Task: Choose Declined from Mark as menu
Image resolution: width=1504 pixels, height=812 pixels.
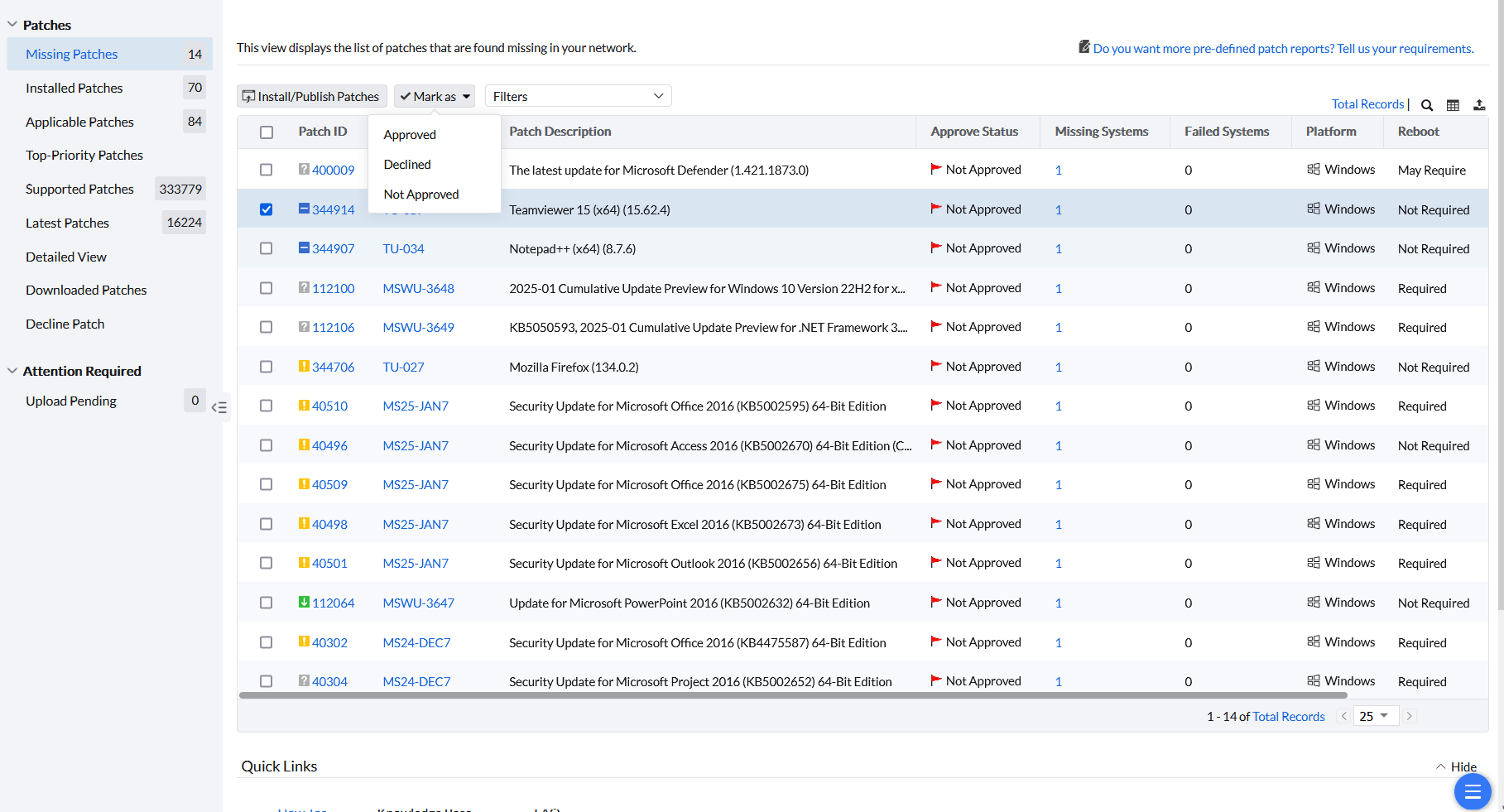Action: click(407, 165)
